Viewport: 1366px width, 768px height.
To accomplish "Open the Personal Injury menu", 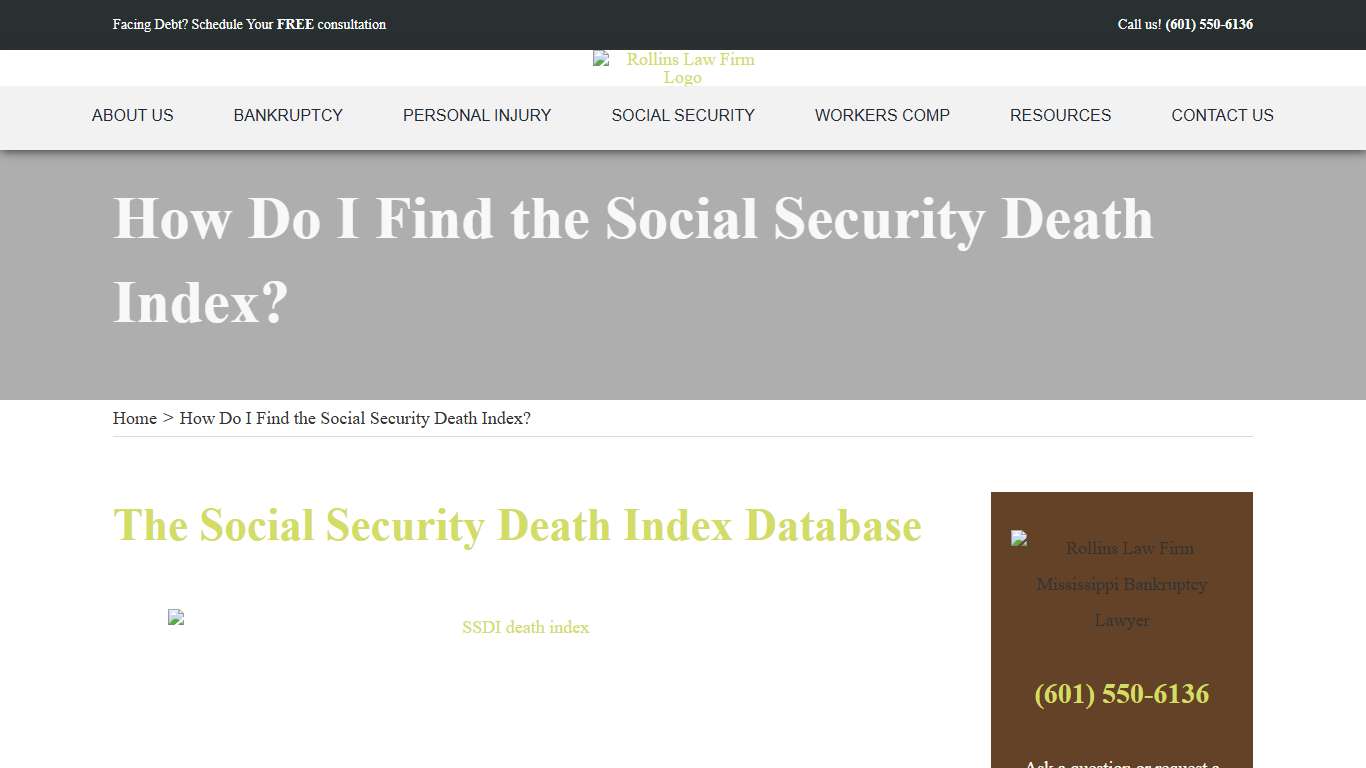I will pyautogui.click(x=477, y=115).
